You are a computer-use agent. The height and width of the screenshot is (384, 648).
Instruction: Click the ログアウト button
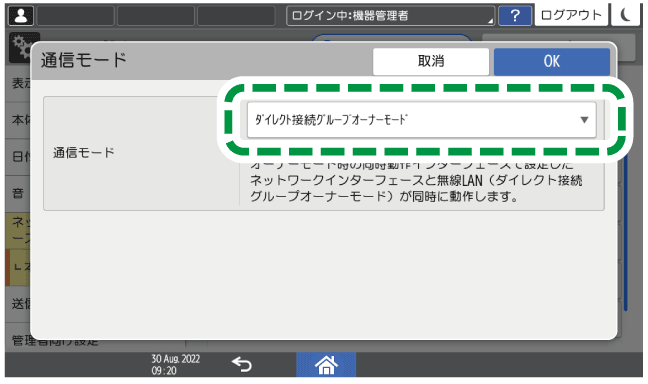click(571, 15)
